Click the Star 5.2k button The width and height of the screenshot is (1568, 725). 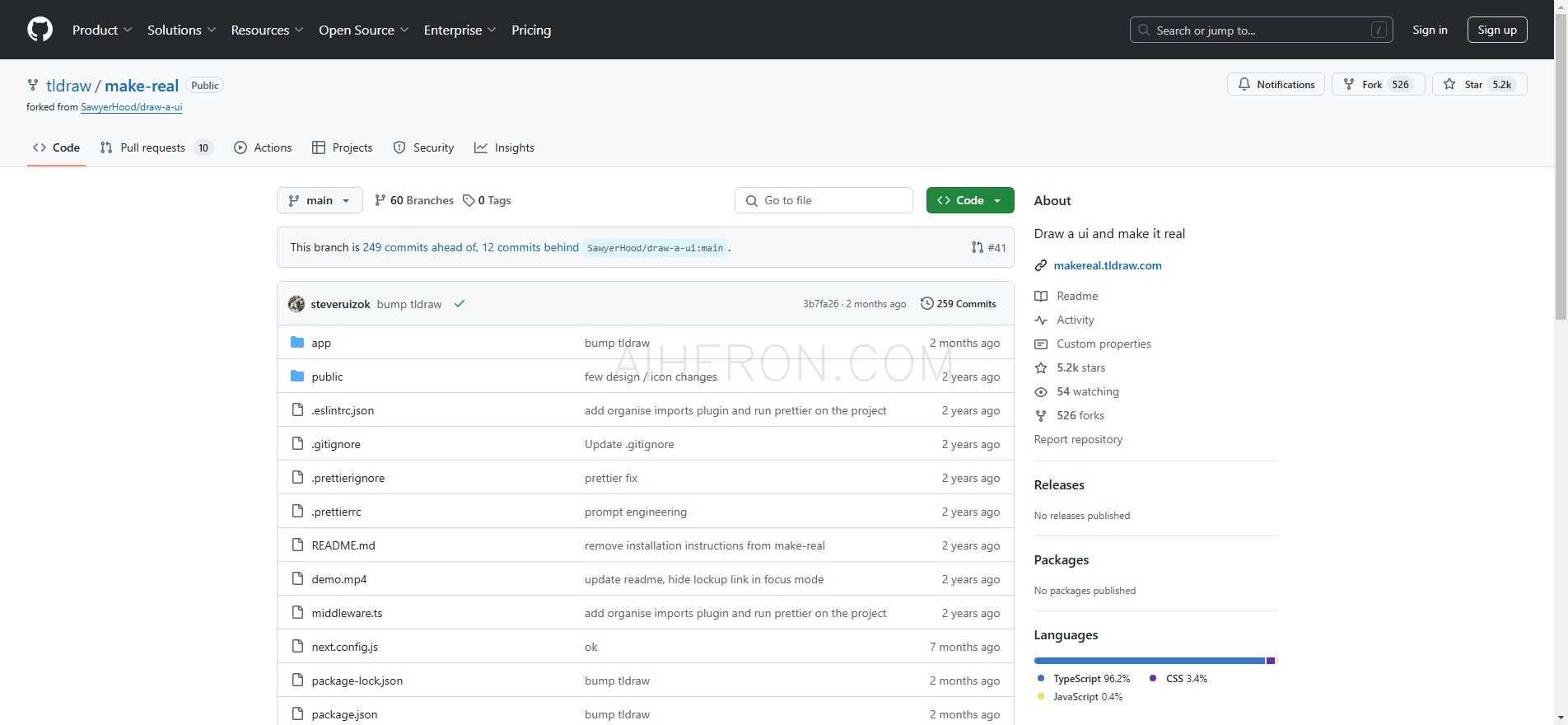(1479, 85)
